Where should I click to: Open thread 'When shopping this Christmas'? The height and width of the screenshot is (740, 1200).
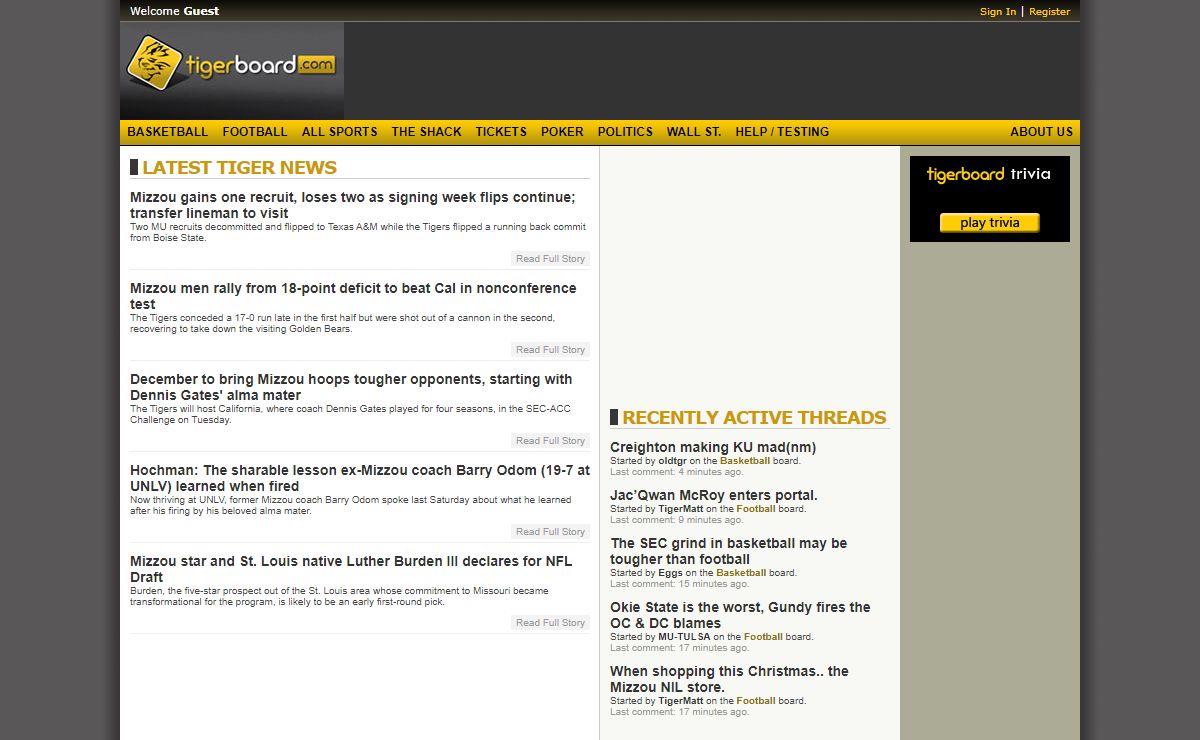[729, 680]
